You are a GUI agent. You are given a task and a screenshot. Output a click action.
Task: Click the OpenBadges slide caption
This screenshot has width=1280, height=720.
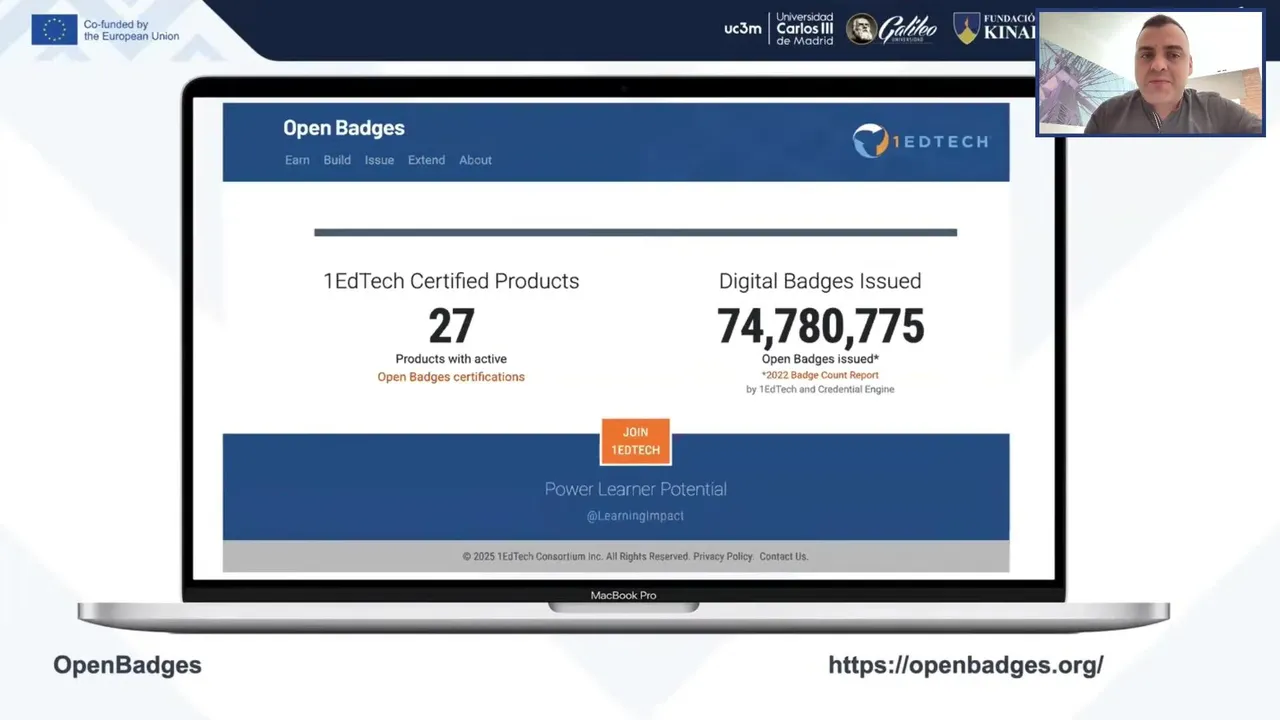(x=127, y=665)
